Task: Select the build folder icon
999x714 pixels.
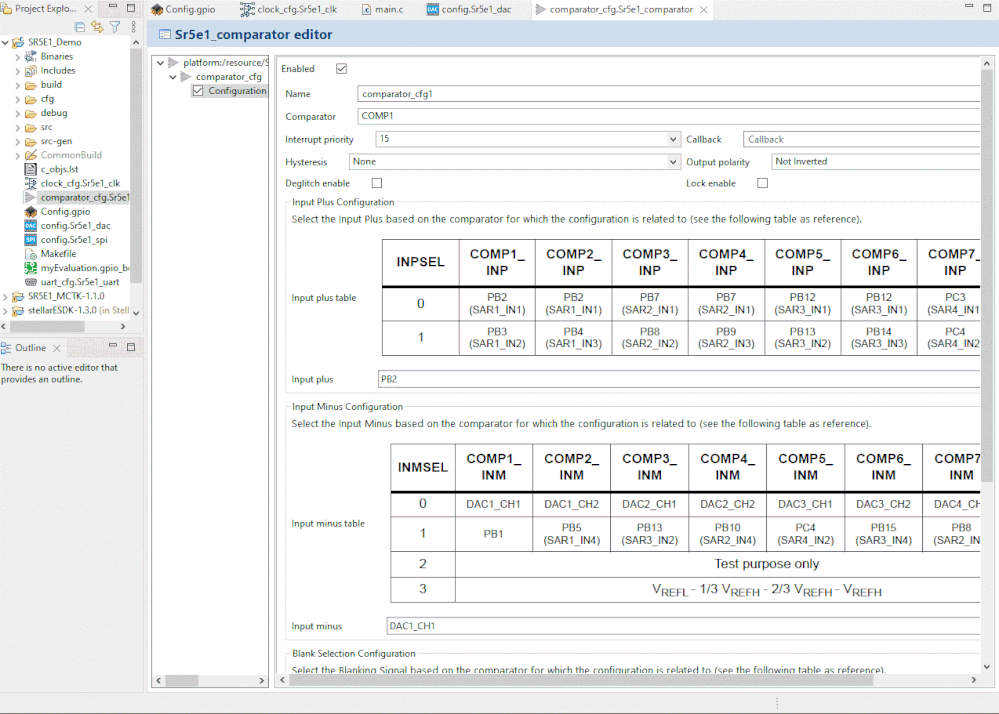Action: [x=31, y=85]
